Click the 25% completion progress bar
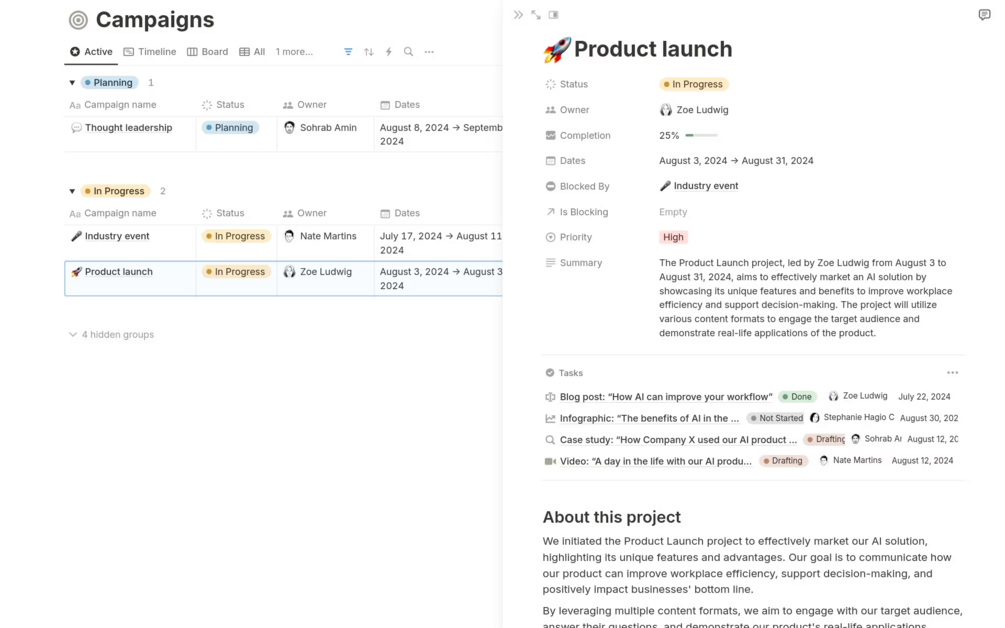 pyautogui.click(x=701, y=136)
